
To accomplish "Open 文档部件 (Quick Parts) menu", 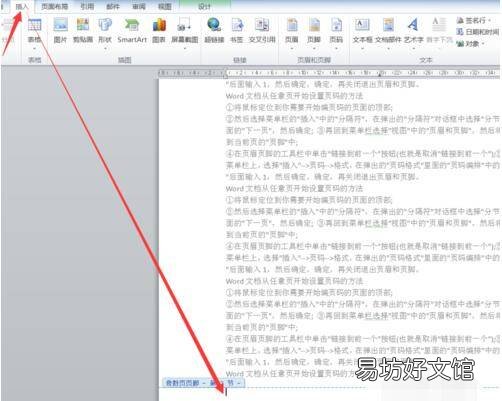I will click(388, 33).
